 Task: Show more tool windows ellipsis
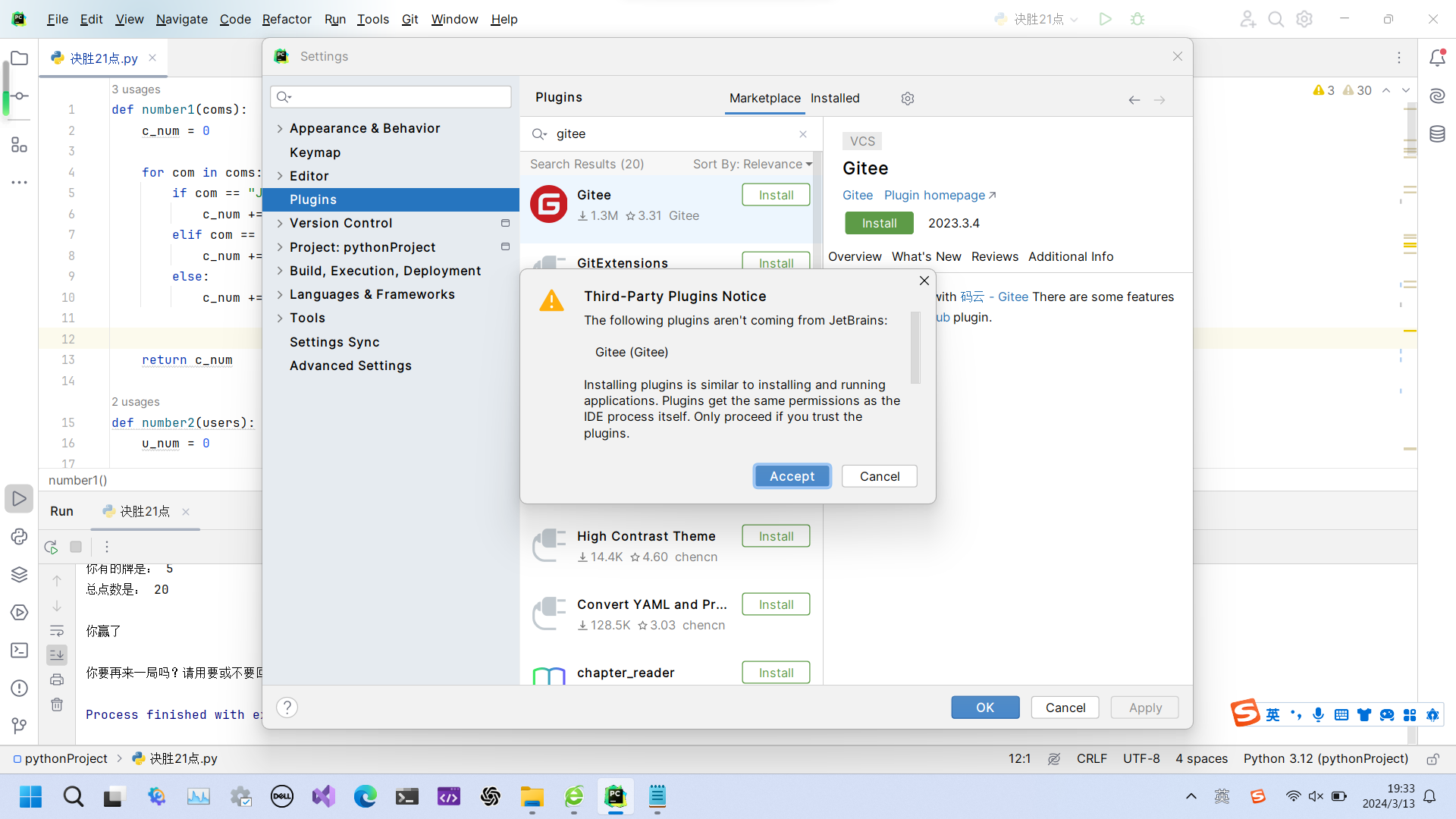coord(20,183)
